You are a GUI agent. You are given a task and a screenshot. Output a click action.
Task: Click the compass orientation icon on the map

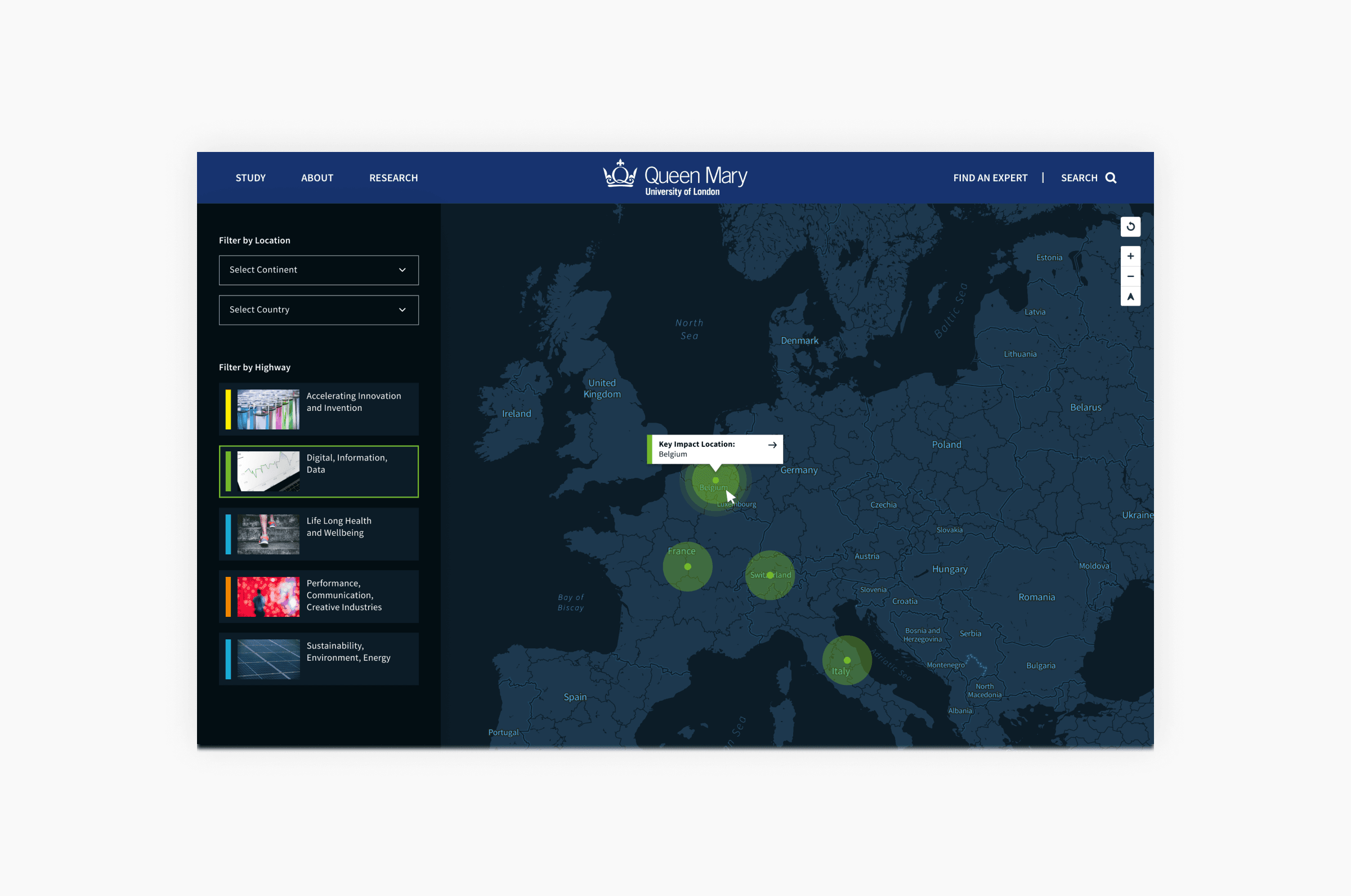click(1130, 296)
